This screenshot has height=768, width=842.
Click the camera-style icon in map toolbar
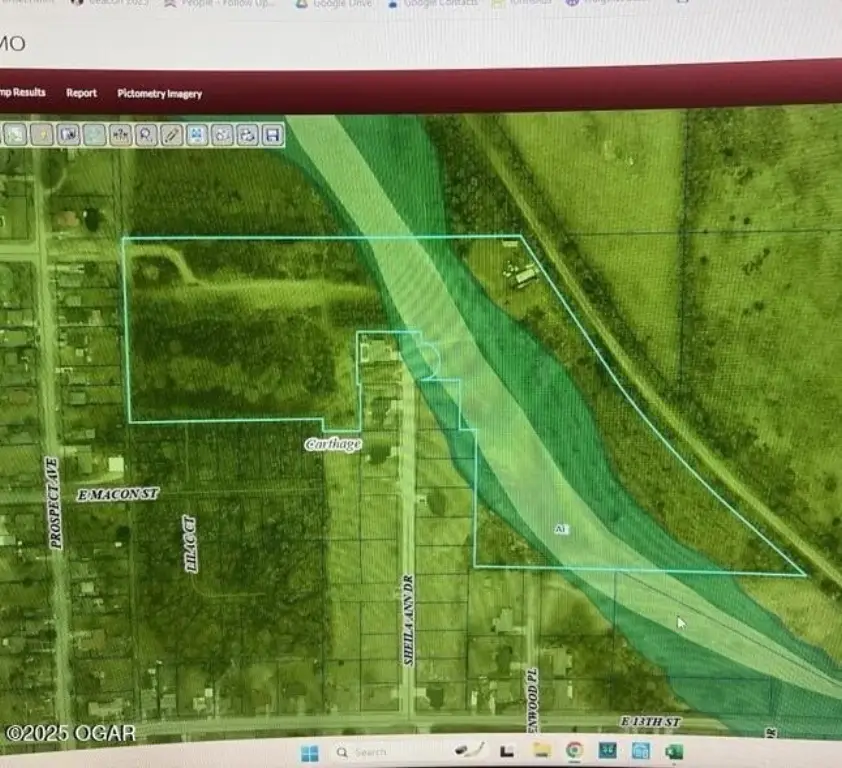pyautogui.click(x=69, y=134)
